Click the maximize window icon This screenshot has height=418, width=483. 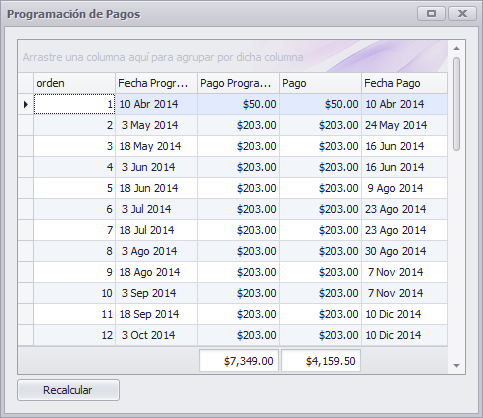431,14
